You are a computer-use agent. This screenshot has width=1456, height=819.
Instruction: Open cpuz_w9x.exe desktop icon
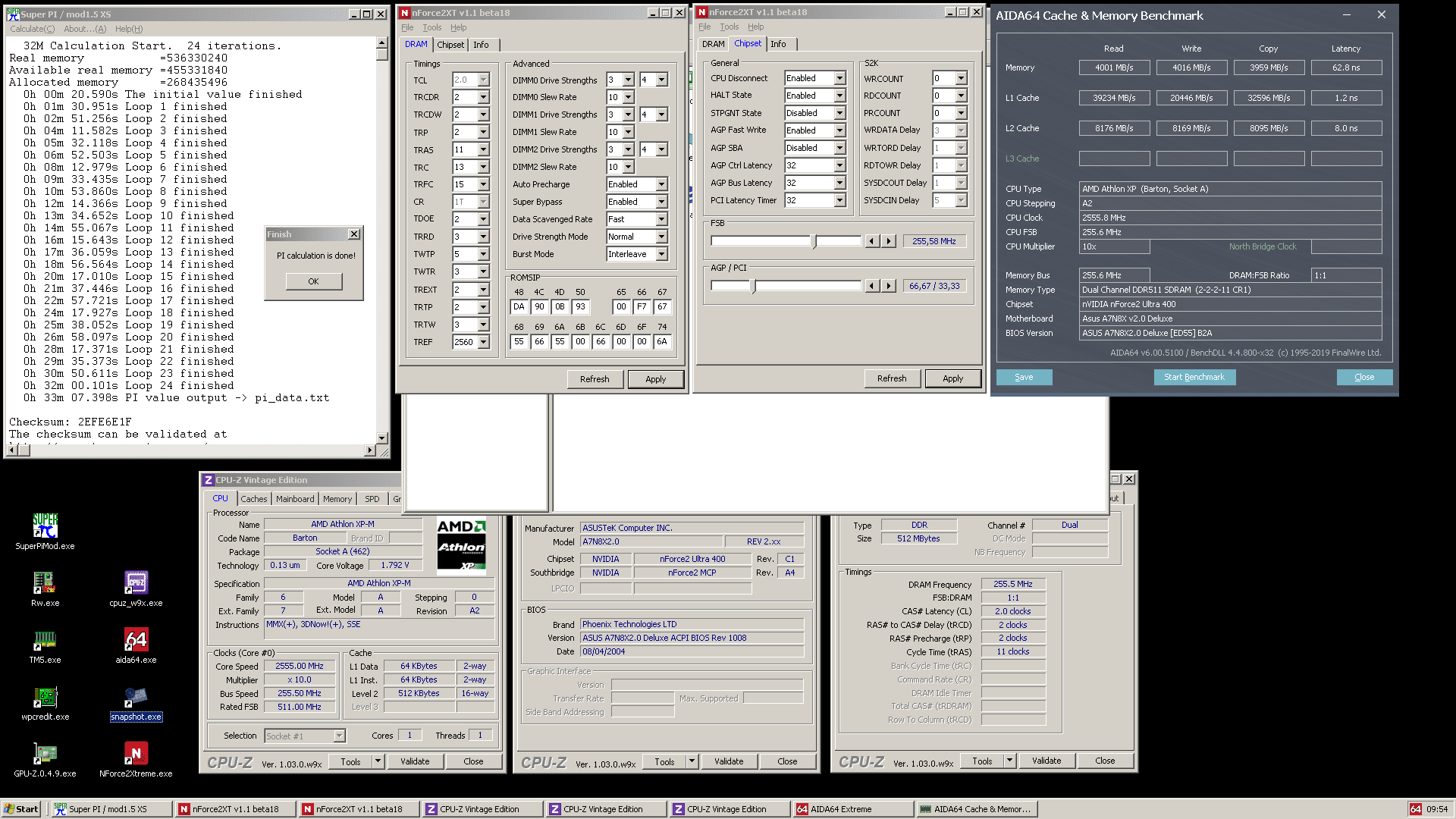136,588
